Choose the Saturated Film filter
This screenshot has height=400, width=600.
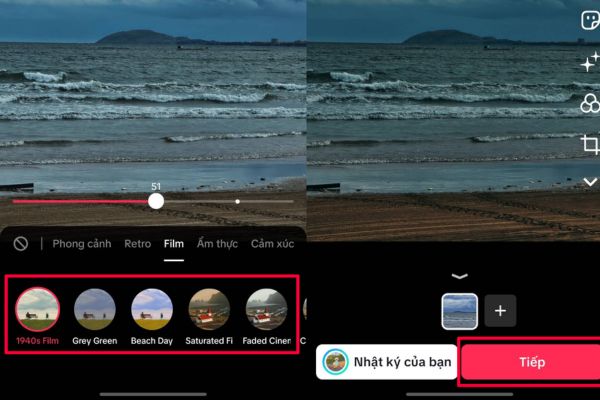tap(209, 311)
